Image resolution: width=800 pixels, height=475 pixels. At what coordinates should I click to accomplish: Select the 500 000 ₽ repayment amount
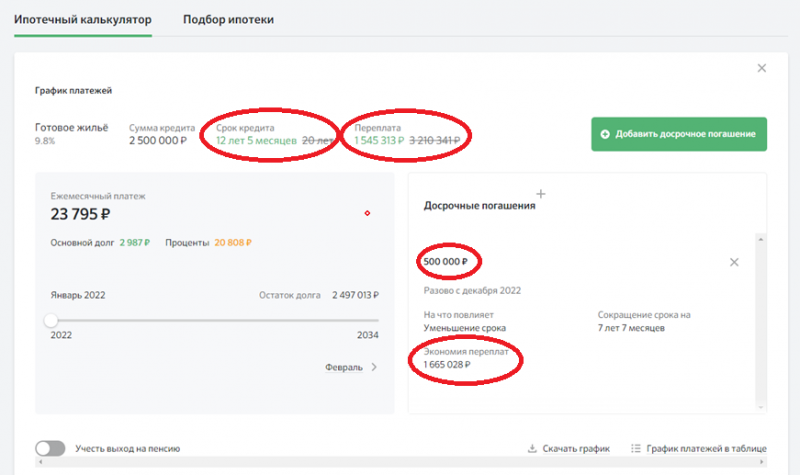coord(449,262)
